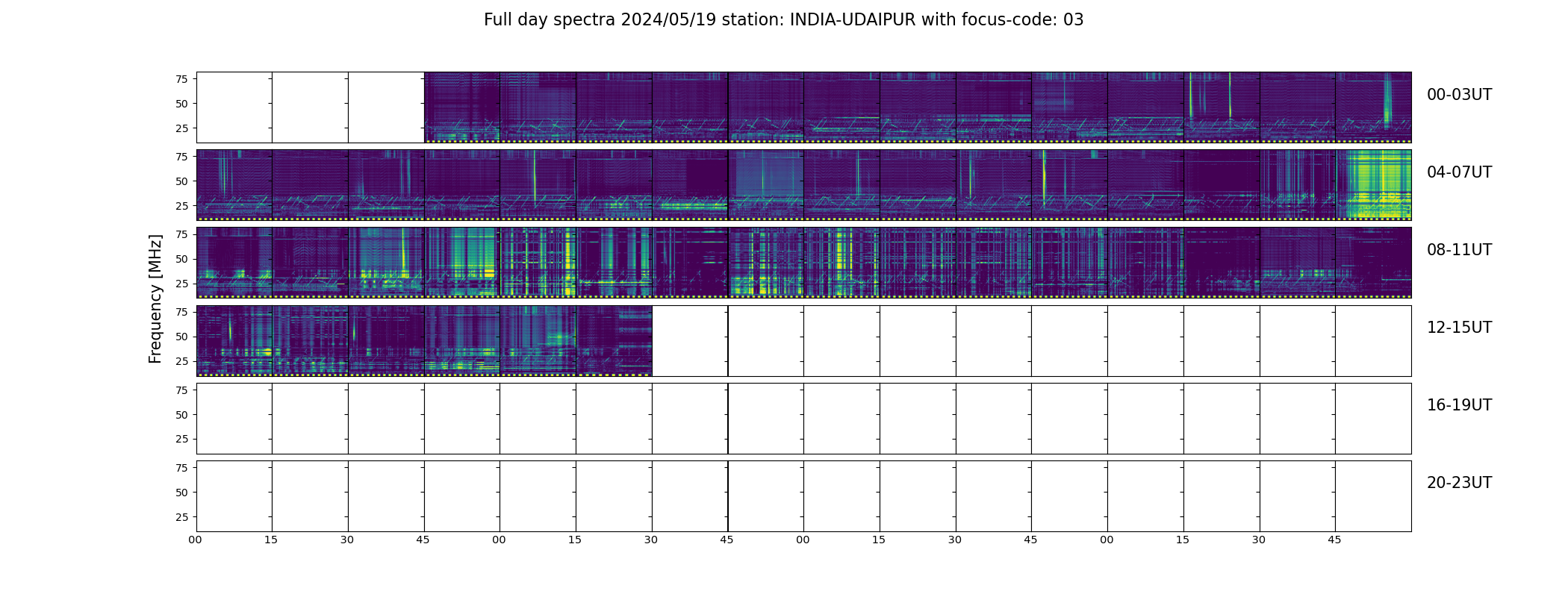Viewport: 1568px width, 597px height.
Task: Click the 03:45 panel ending the 00-03UT row
Action: click(x=1373, y=107)
